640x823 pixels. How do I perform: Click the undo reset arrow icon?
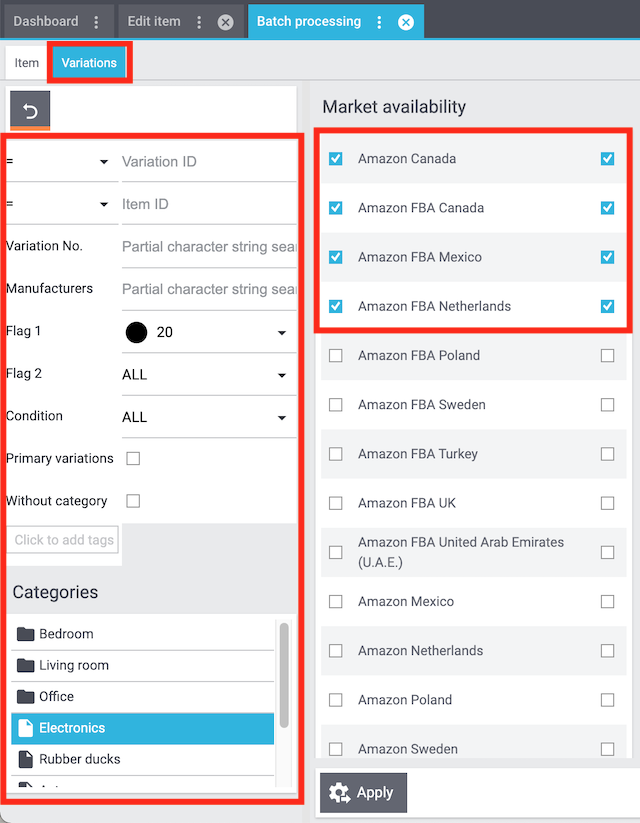[30, 111]
